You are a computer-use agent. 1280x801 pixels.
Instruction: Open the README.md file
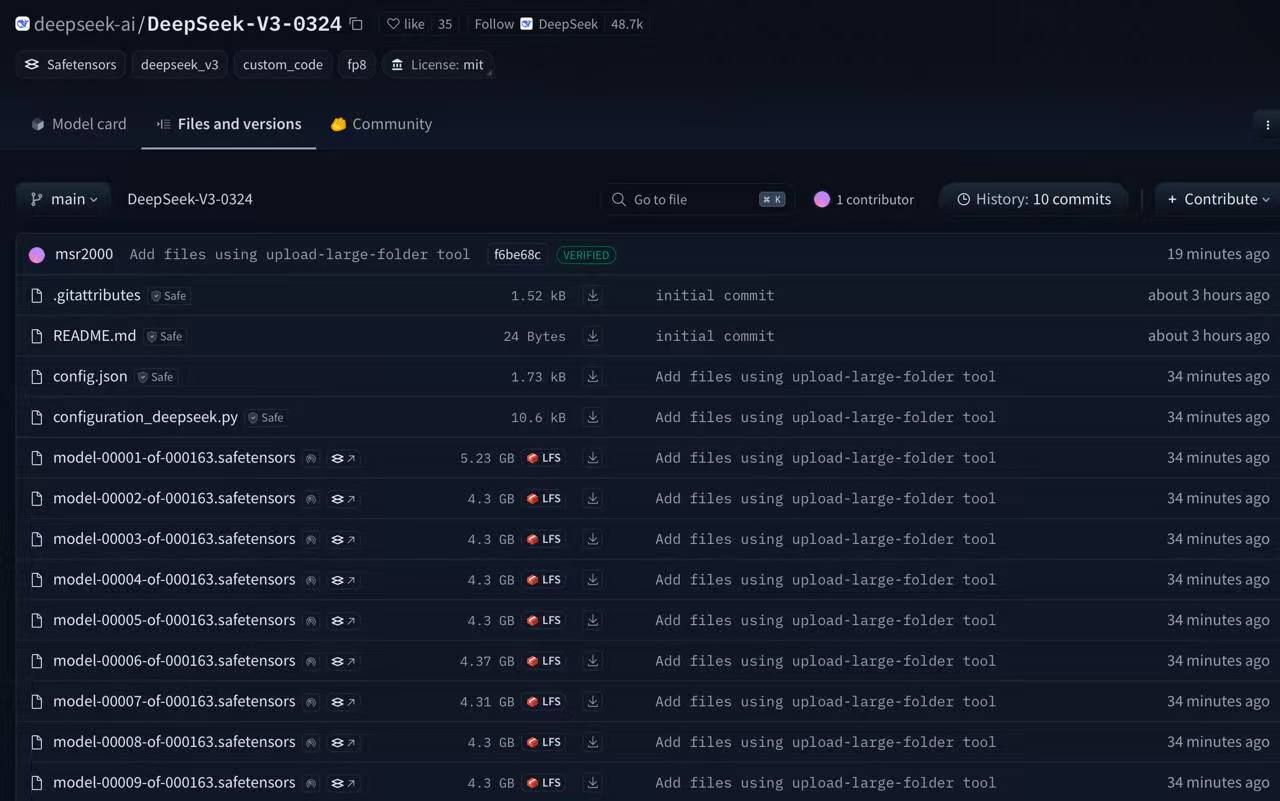(x=94, y=335)
